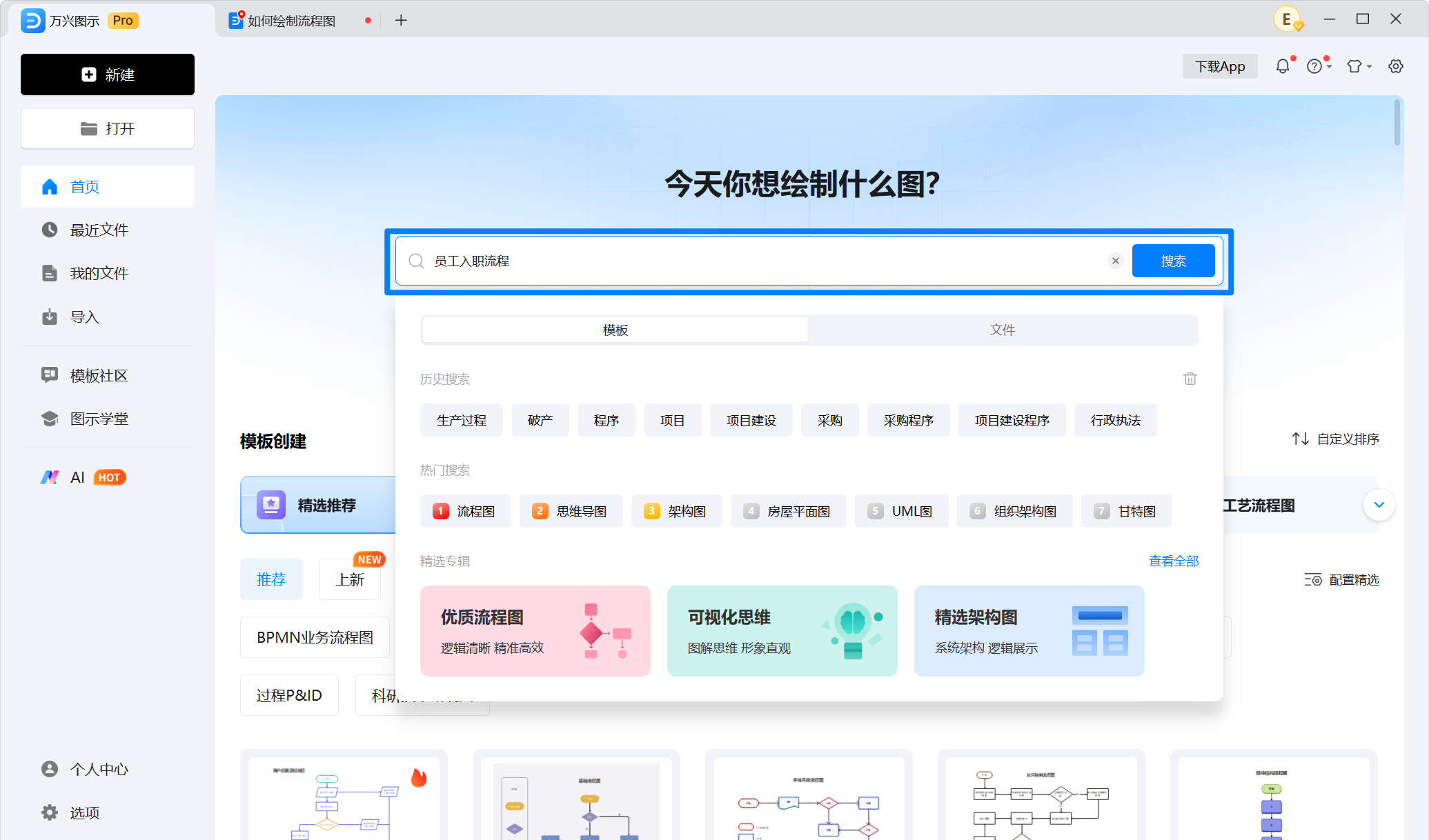Select history tag 行政执法
Screen dimensions: 1429x840
click(1115, 420)
